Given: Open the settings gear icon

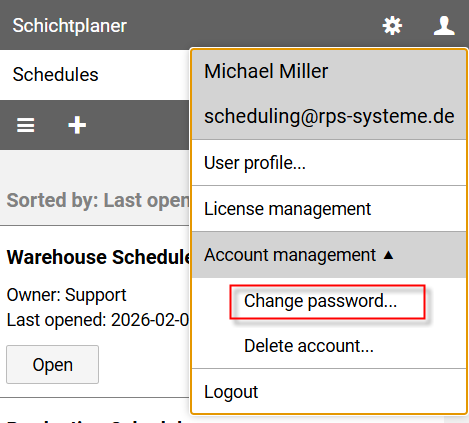Looking at the screenshot, I should point(392,25).
